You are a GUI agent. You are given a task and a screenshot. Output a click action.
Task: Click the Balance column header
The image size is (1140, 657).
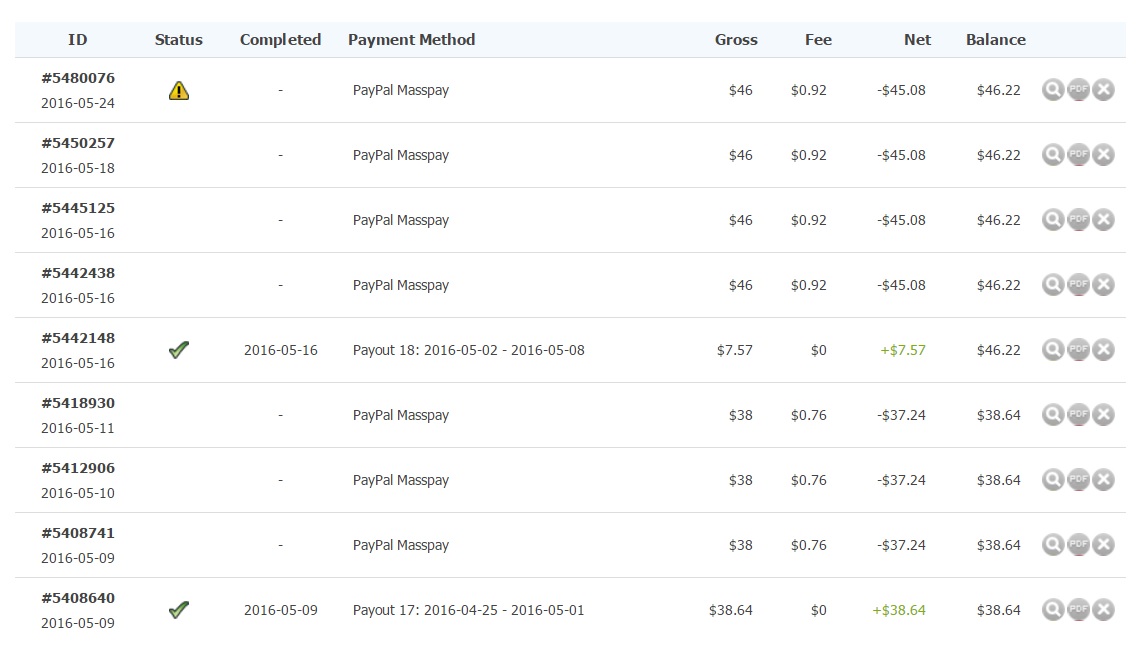click(x=995, y=40)
